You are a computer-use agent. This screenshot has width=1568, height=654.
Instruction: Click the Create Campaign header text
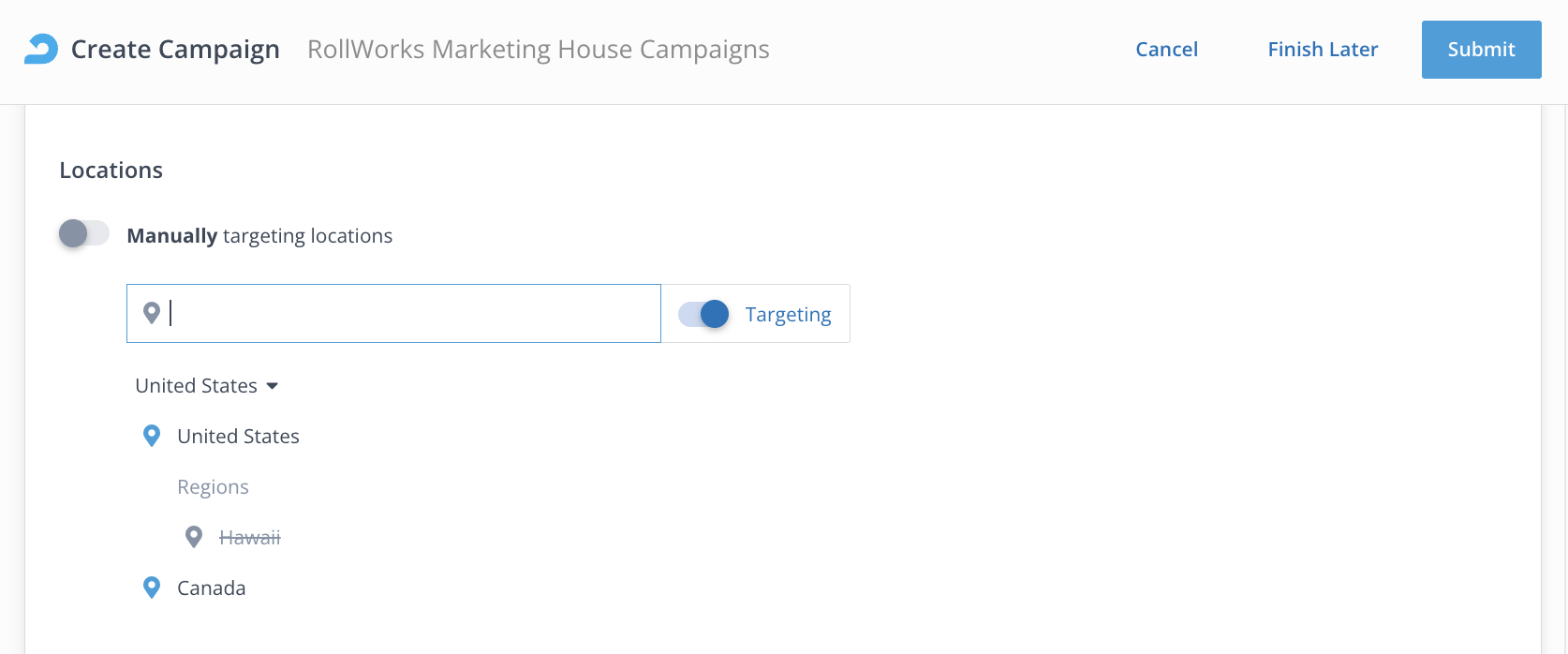tap(175, 50)
